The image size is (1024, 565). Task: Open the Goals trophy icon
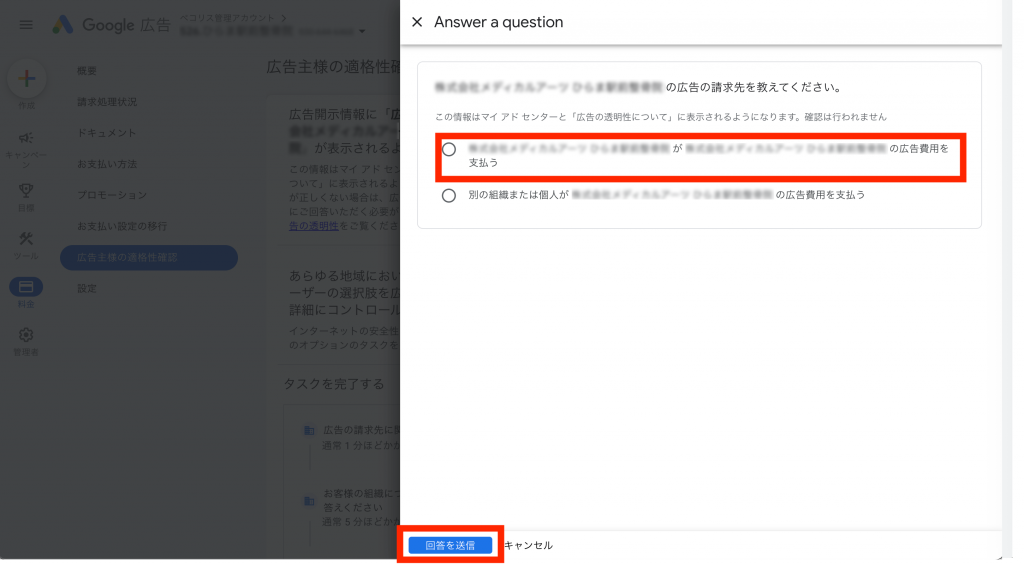click(x=26, y=189)
